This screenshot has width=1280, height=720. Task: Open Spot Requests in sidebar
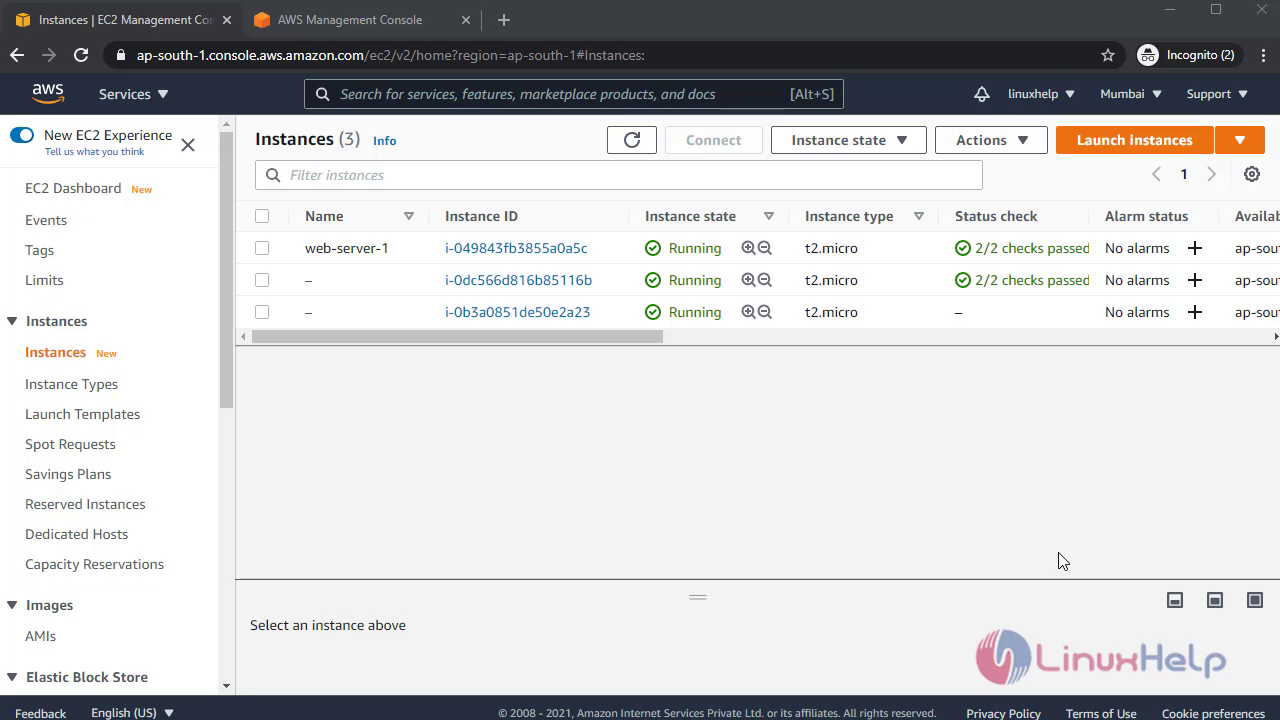(70, 444)
